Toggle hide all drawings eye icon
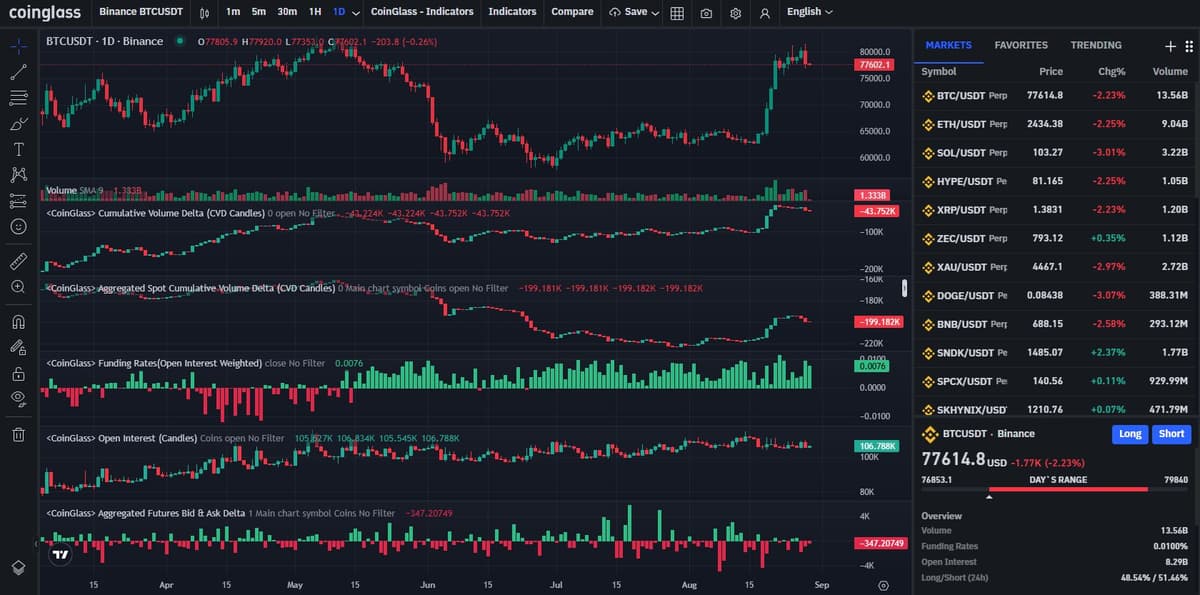1200x595 pixels. pyautogui.click(x=18, y=399)
